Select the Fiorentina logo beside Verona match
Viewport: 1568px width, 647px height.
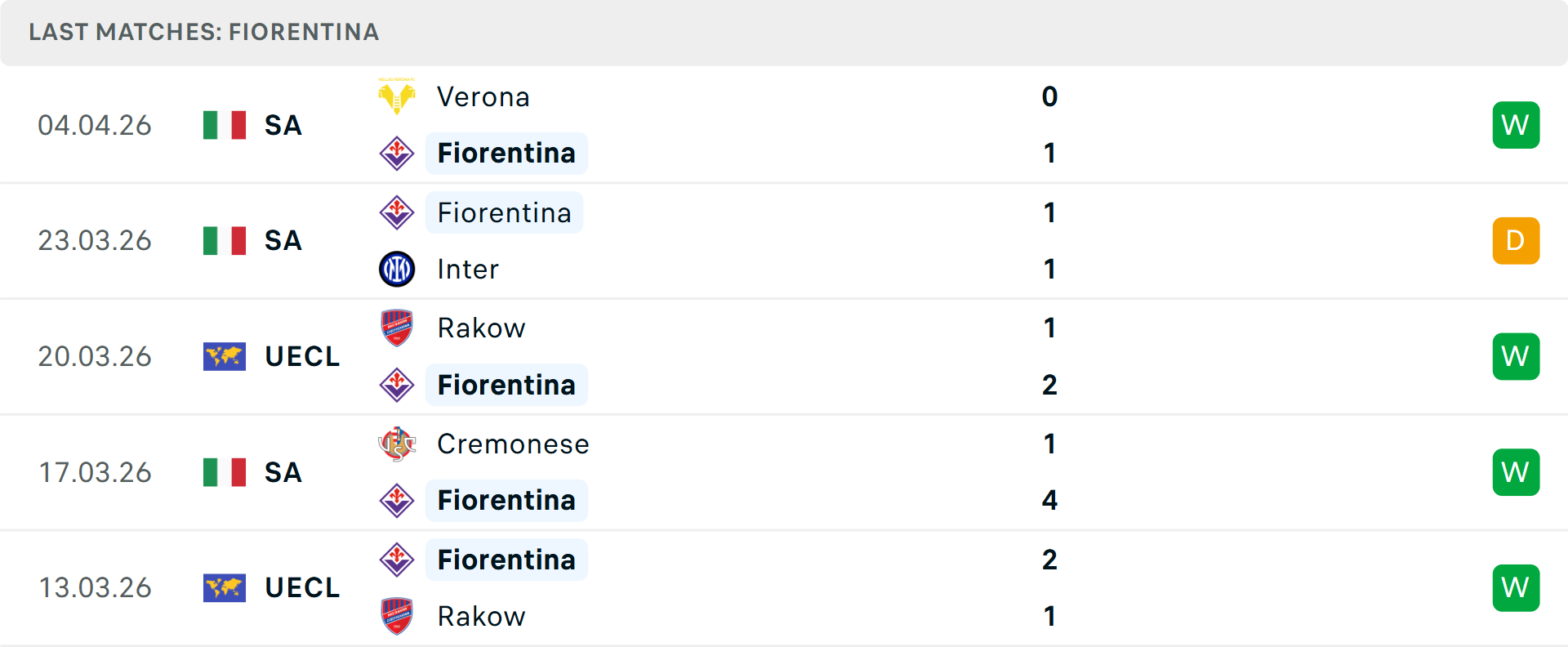(x=398, y=153)
